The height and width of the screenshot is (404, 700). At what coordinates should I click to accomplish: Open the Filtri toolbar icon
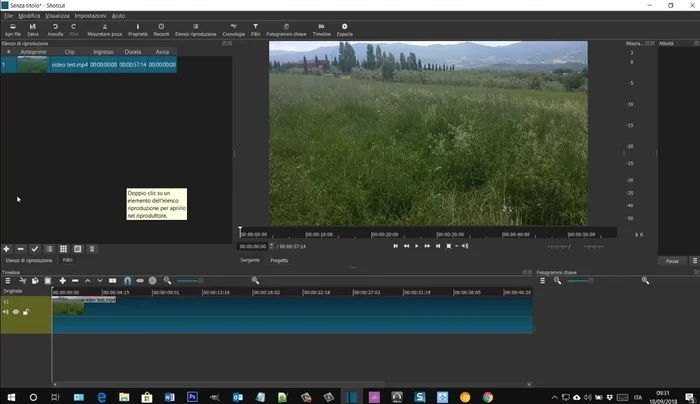click(x=255, y=30)
